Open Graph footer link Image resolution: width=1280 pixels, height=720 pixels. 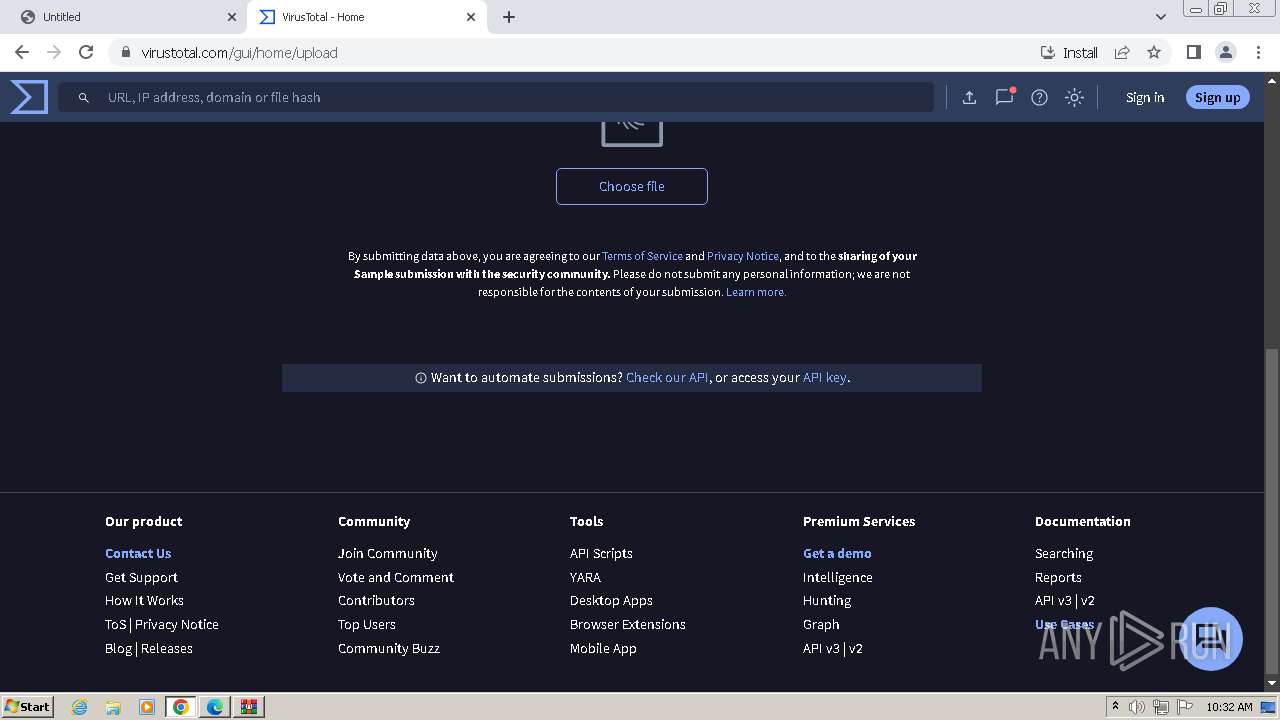pos(821,624)
